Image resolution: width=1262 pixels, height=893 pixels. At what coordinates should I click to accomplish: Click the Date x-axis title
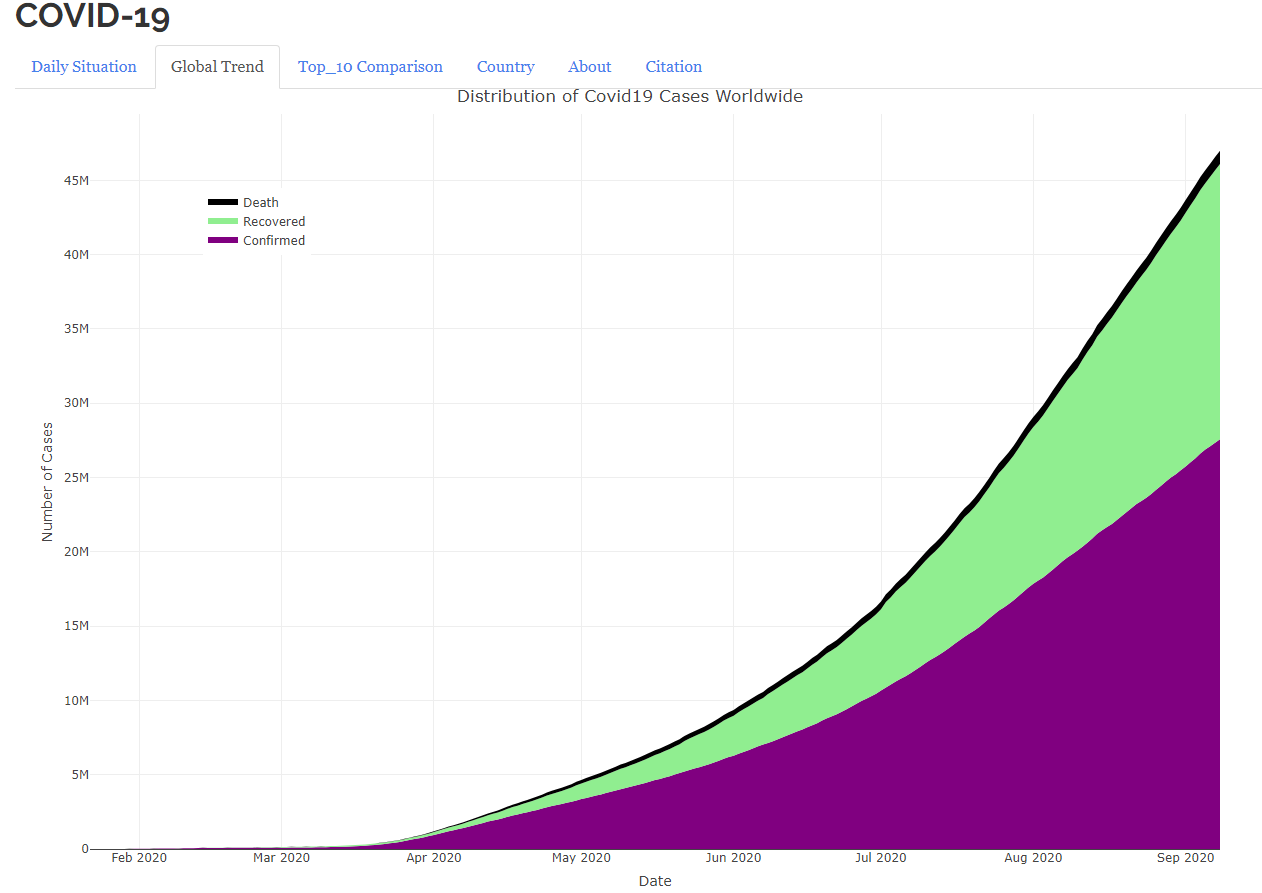tap(655, 881)
